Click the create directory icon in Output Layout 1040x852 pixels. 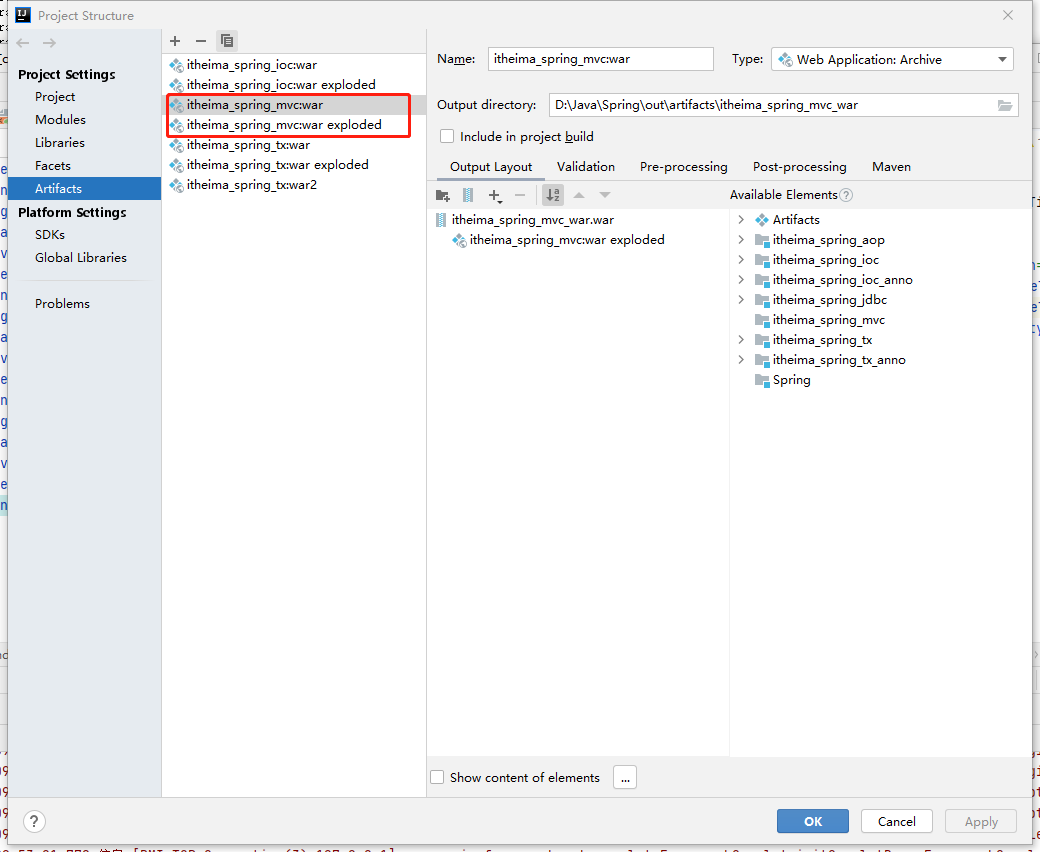[443, 195]
